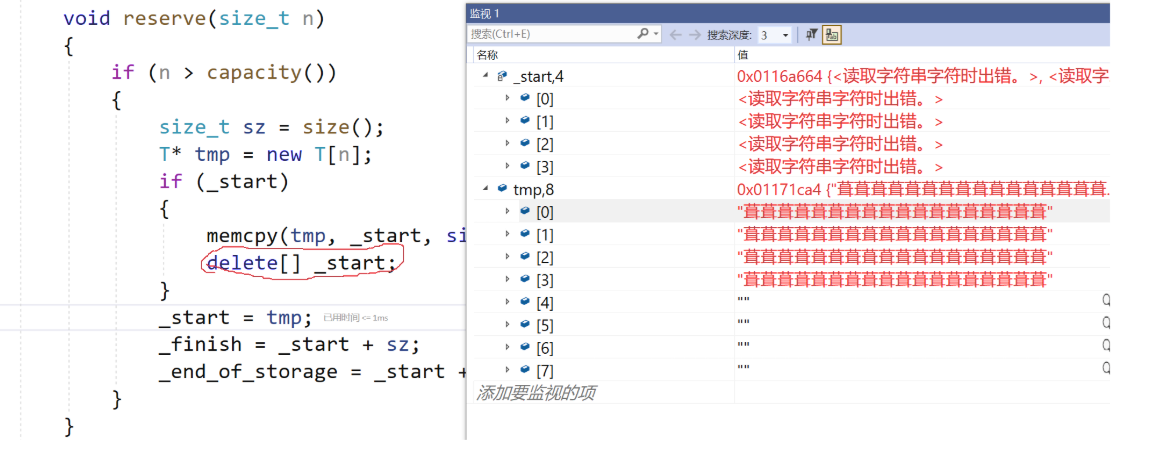Screen dimensions: 1159x459
Task: Click the if (_start) code line
Action: (224, 181)
